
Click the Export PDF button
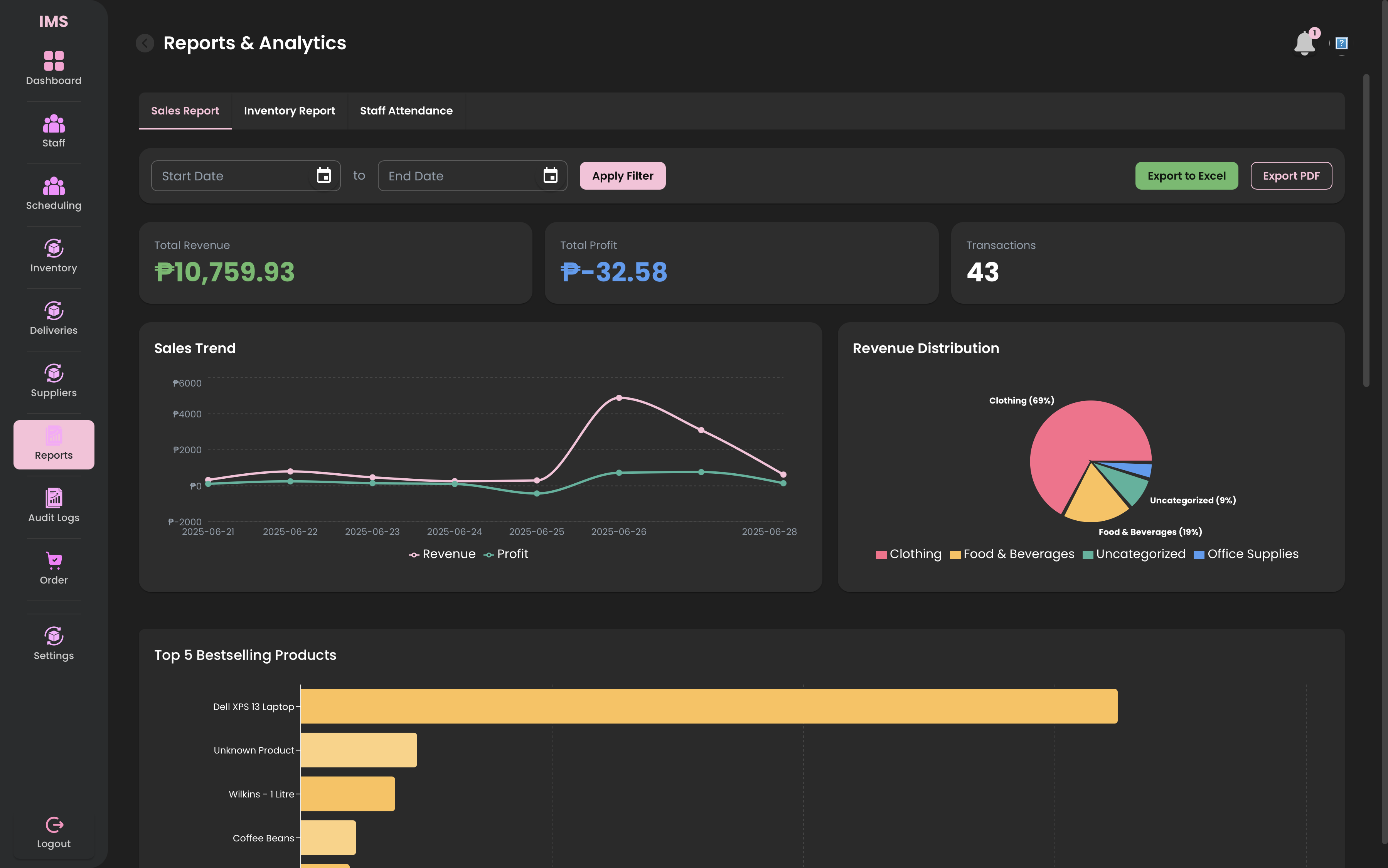1291,176
